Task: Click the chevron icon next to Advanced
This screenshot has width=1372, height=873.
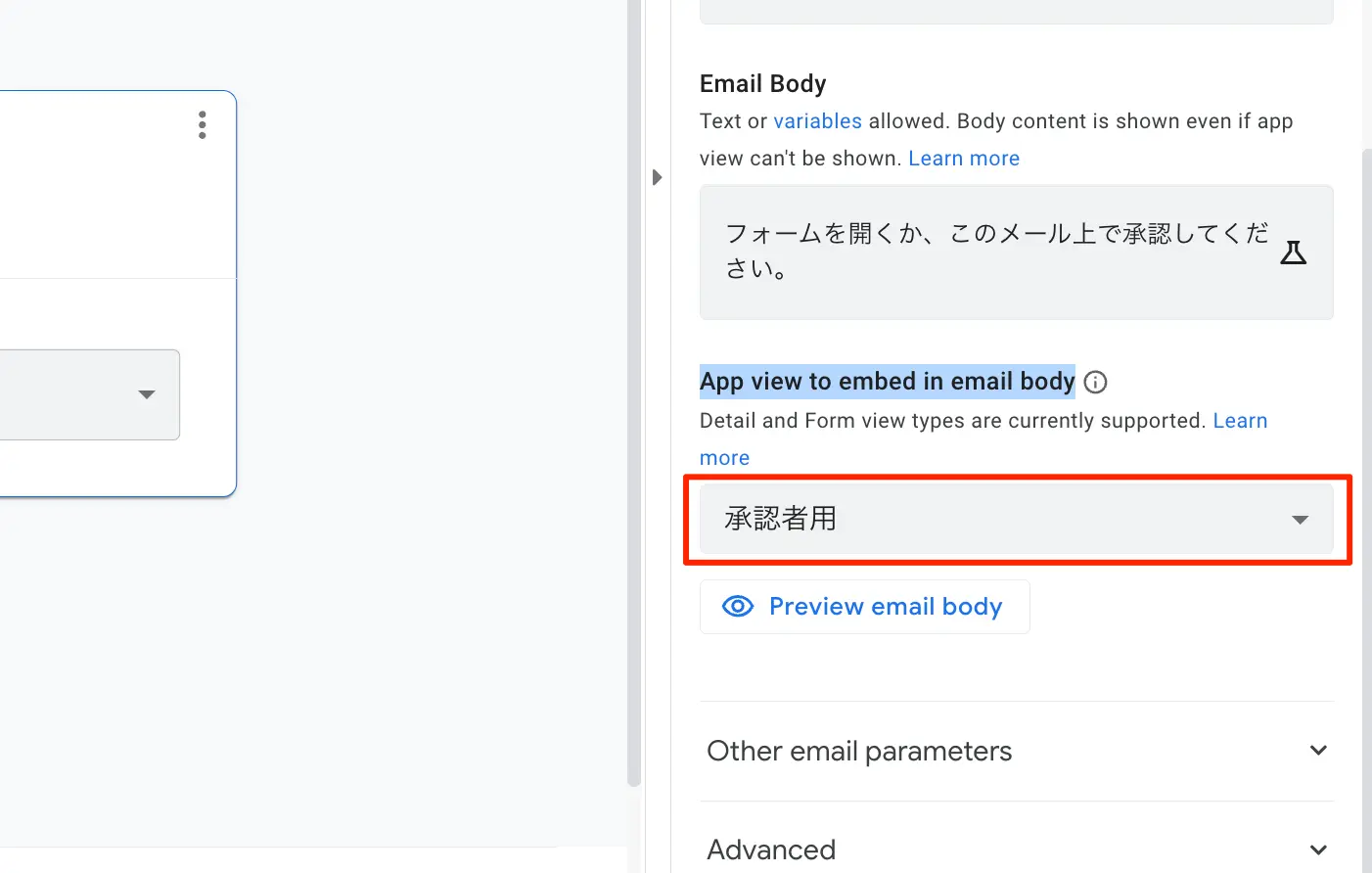Action: (x=1318, y=850)
